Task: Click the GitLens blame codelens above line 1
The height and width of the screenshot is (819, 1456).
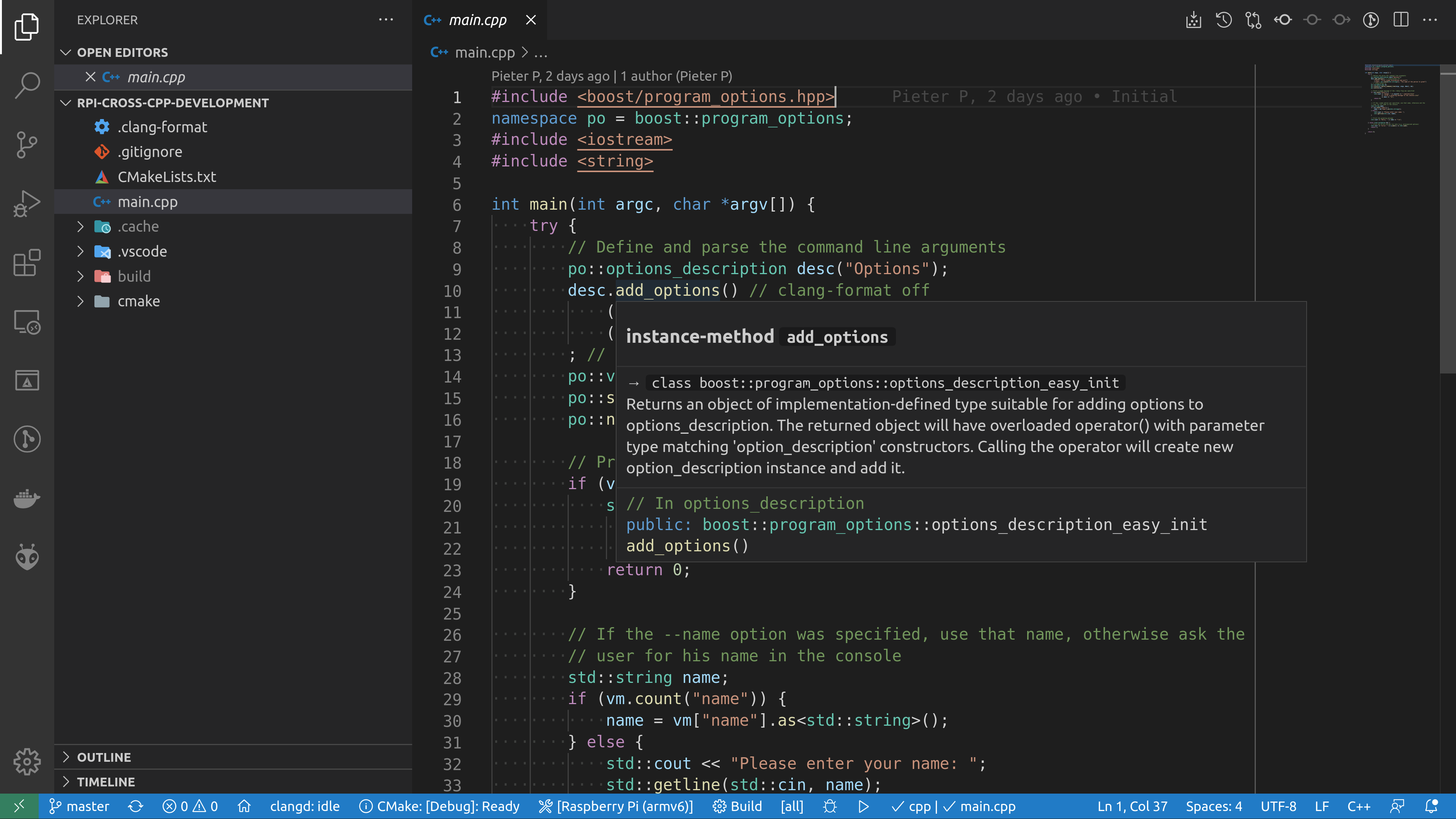Action: (x=612, y=76)
